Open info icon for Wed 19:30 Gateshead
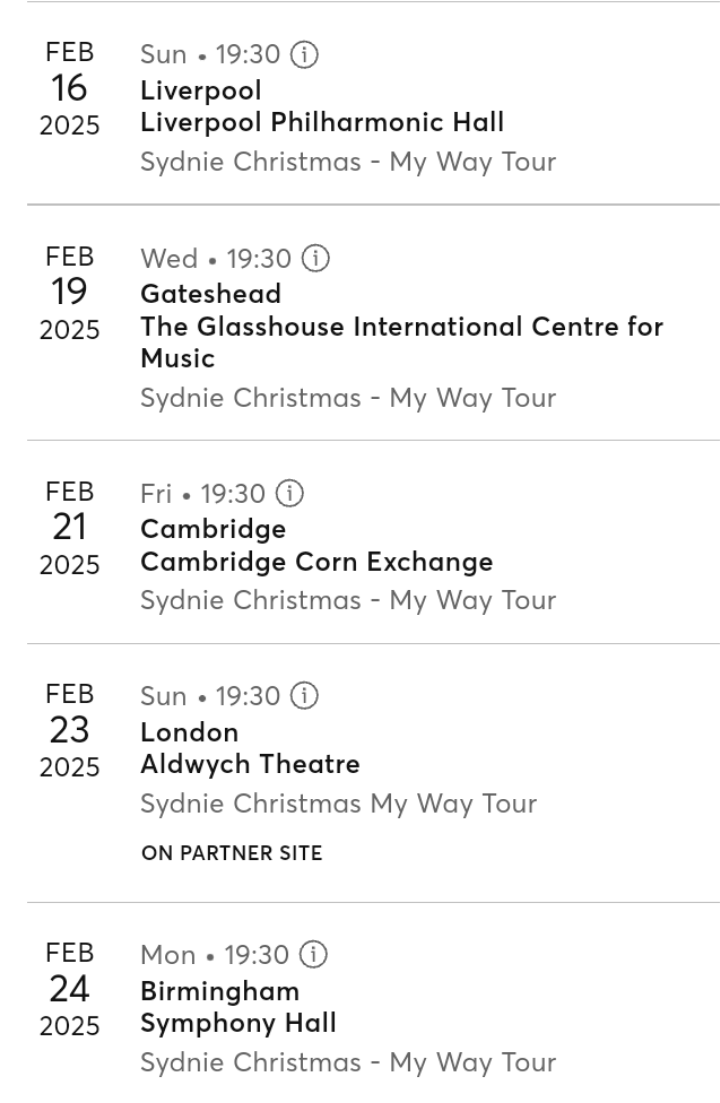Viewport: 720px width, 1103px height. 320,259
